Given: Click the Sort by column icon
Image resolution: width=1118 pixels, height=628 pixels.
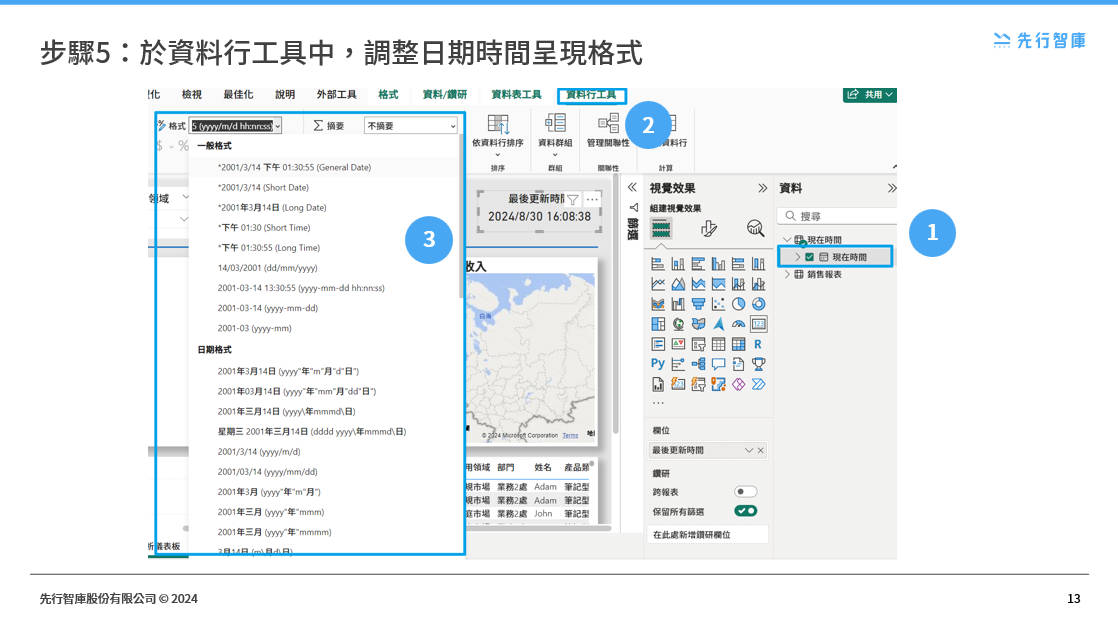Looking at the screenshot, I should [497, 124].
